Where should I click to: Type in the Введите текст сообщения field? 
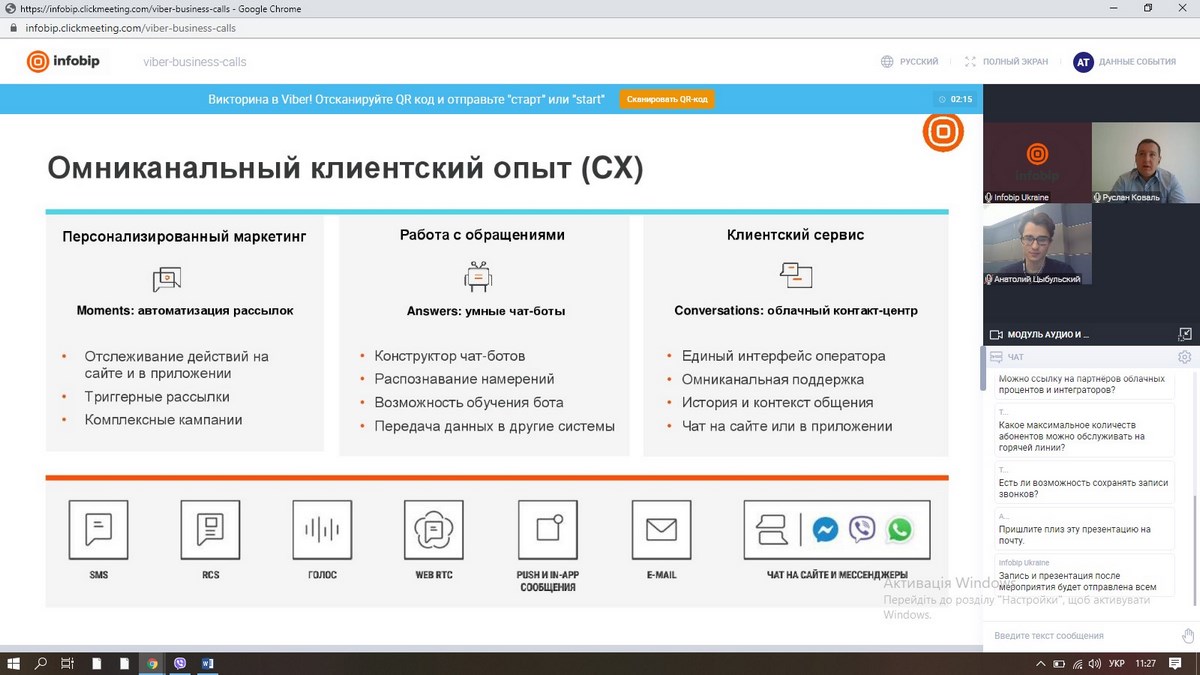click(x=1080, y=635)
